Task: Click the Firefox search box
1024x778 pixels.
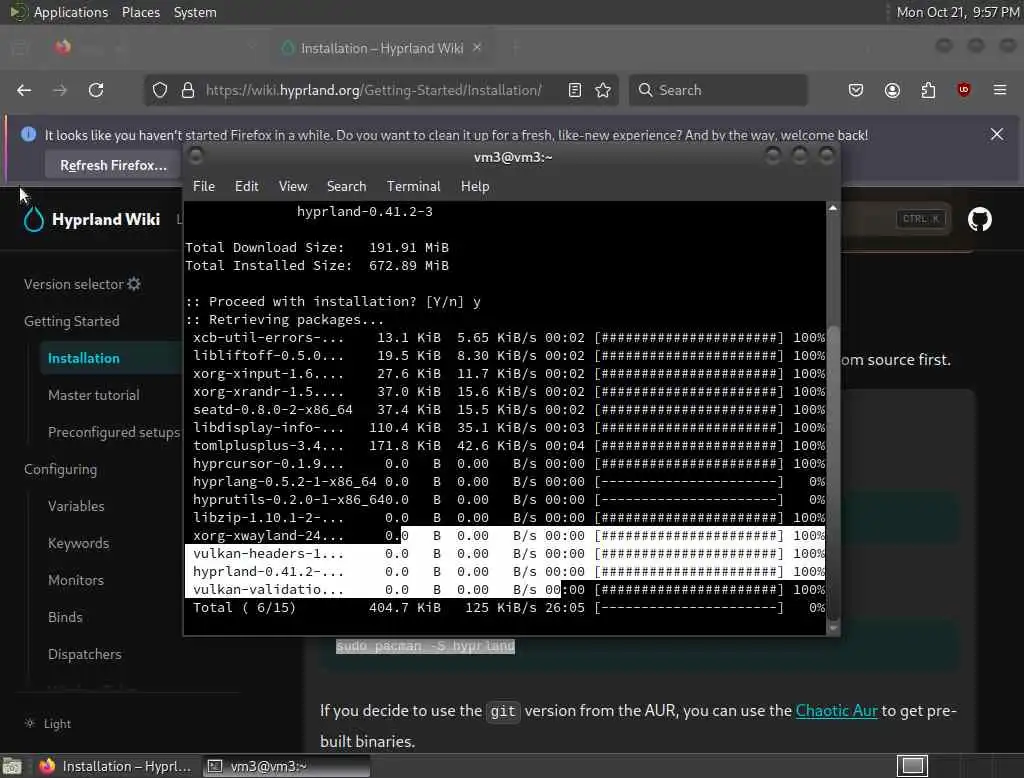Action: (718, 90)
